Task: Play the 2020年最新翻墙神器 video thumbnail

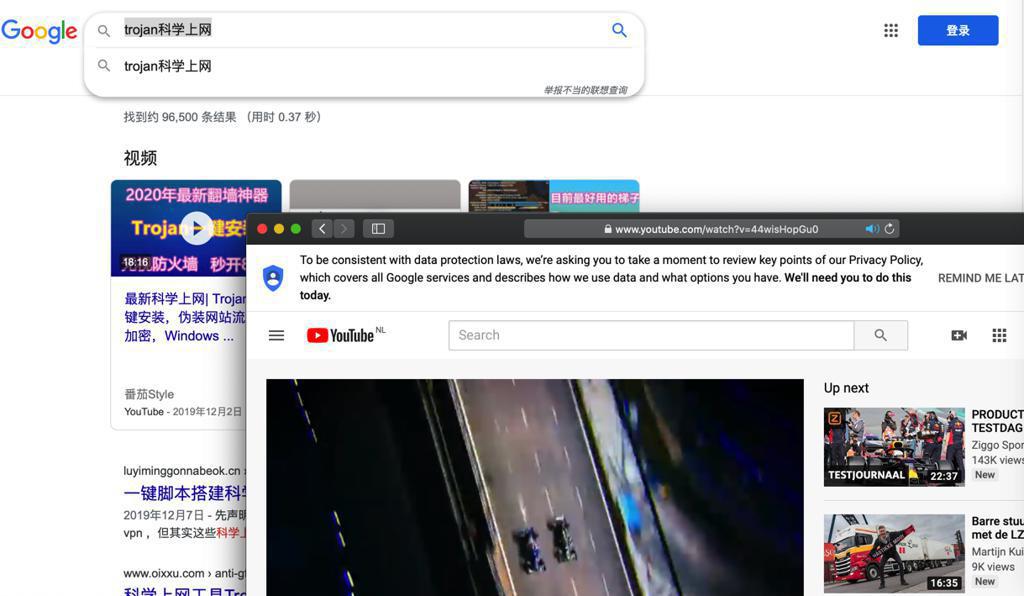Action: point(197,228)
